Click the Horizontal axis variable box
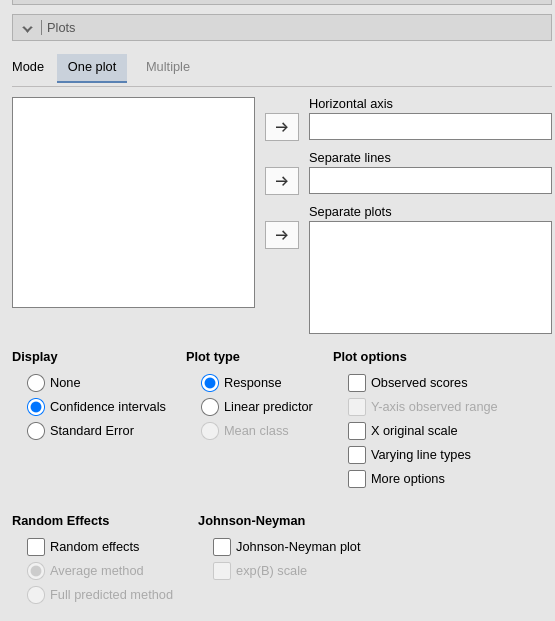The height and width of the screenshot is (621, 555). 430,127
